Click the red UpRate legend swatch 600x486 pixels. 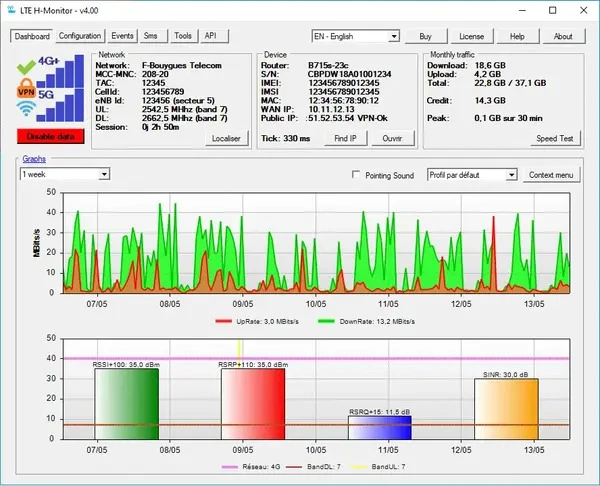pyautogui.click(x=222, y=322)
